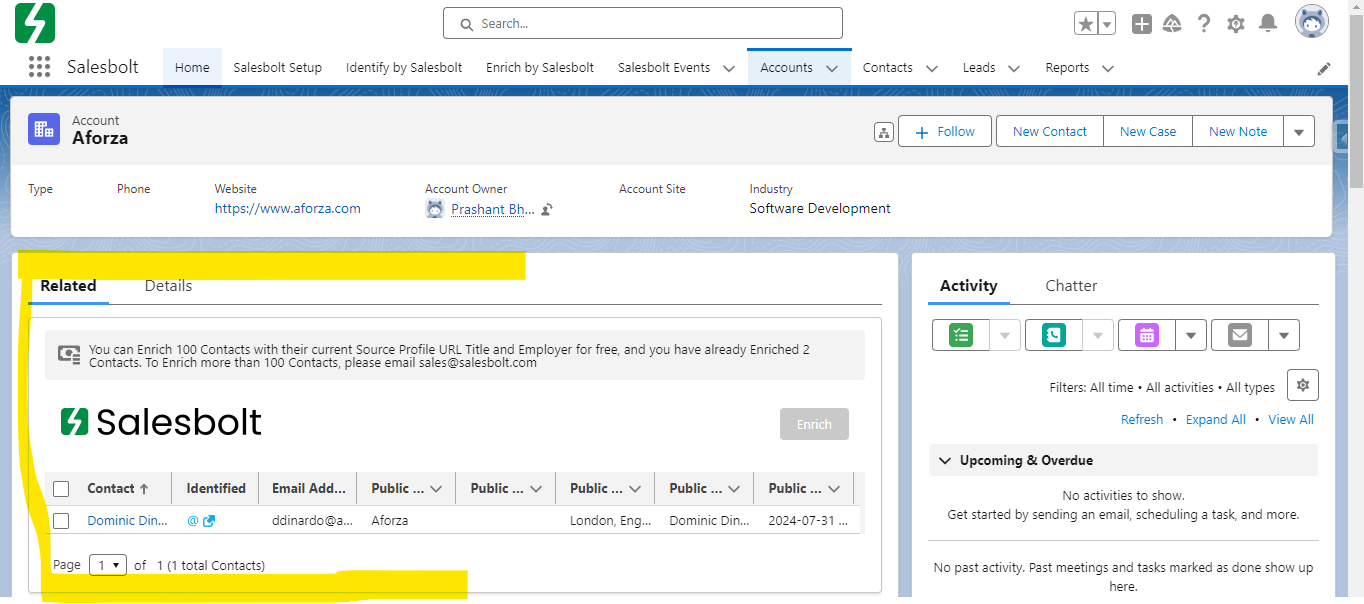Click the New Task green icon
Viewport: 1364px width, 604px height.
pyautogui.click(x=960, y=335)
